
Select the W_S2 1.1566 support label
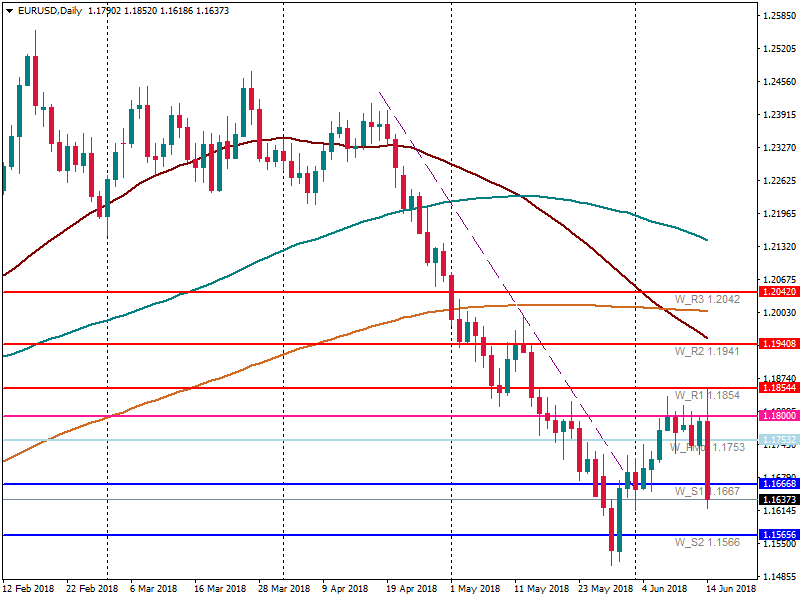(706, 542)
